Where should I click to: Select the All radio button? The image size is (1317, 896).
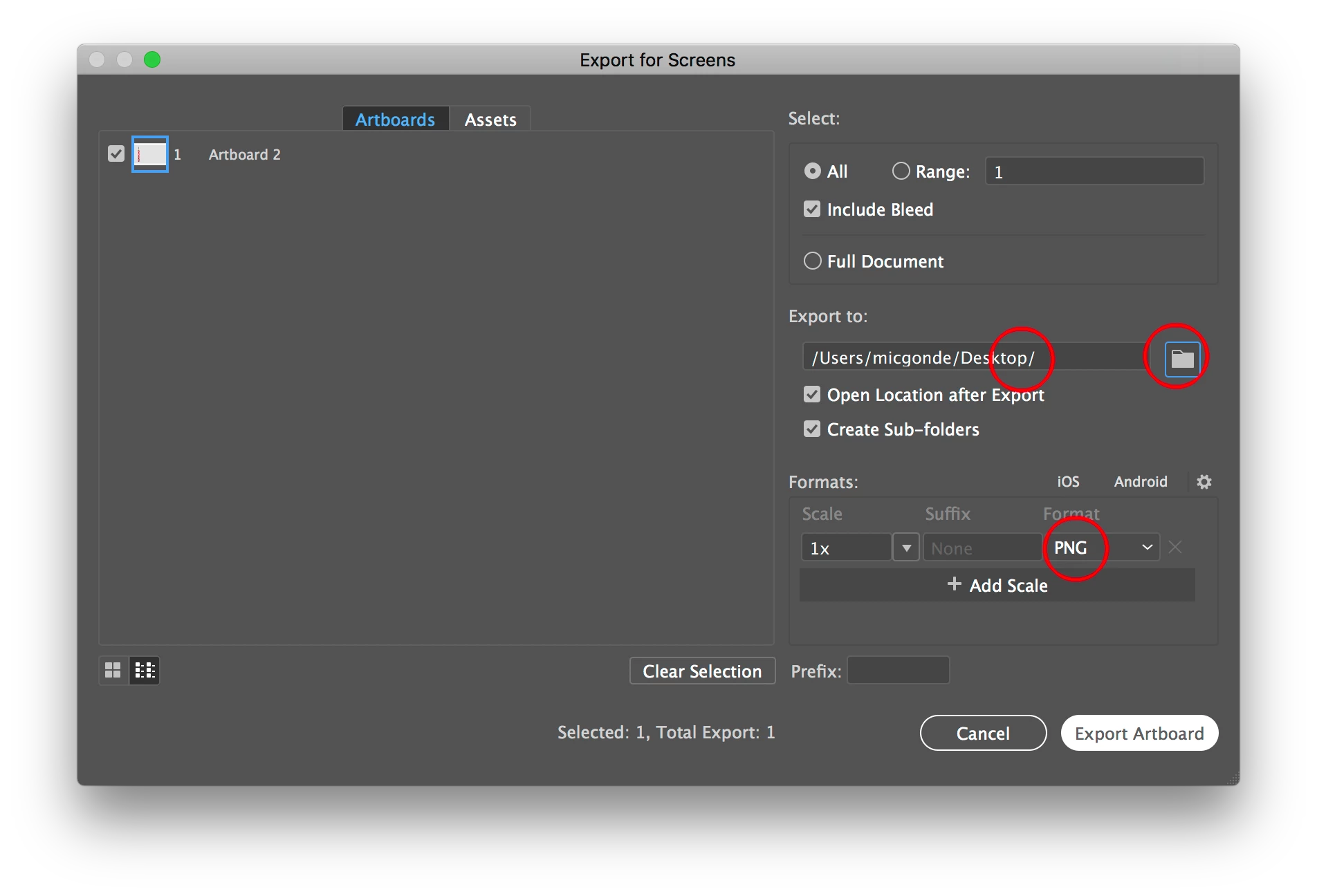(x=813, y=171)
